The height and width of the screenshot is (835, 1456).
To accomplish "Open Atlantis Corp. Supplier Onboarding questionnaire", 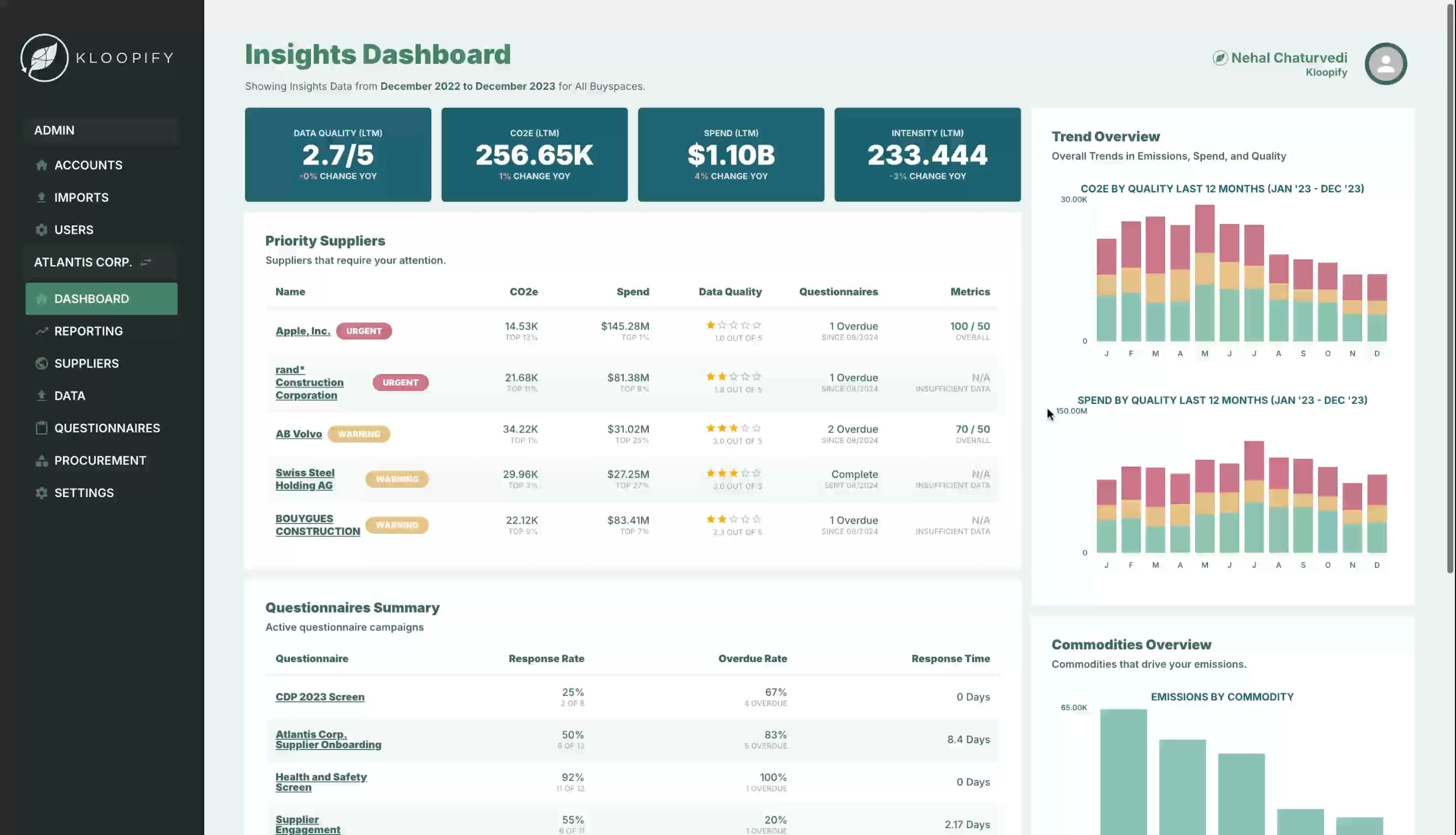I will coord(328,739).
